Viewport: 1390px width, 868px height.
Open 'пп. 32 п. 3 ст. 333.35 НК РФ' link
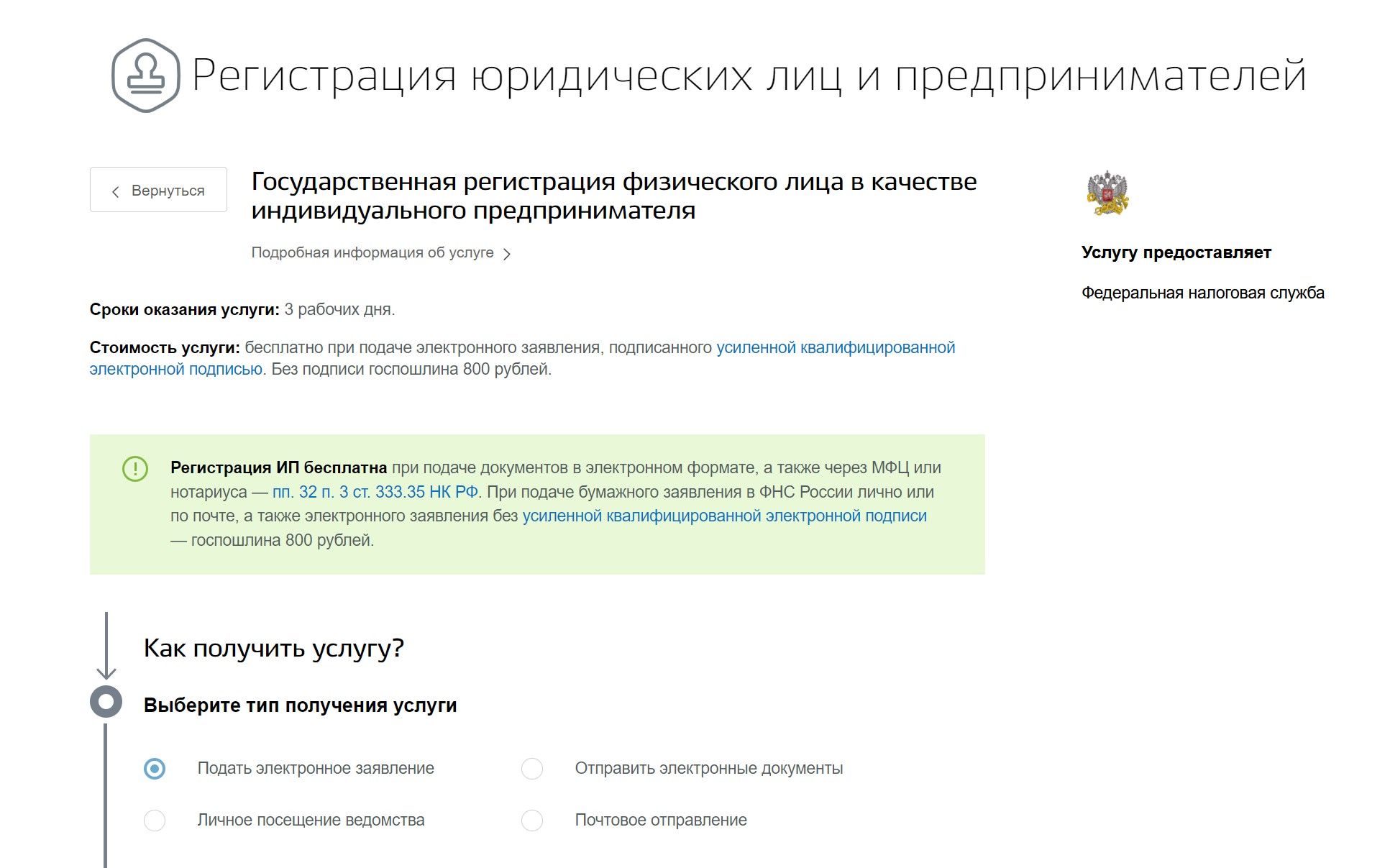coord(375,493)
